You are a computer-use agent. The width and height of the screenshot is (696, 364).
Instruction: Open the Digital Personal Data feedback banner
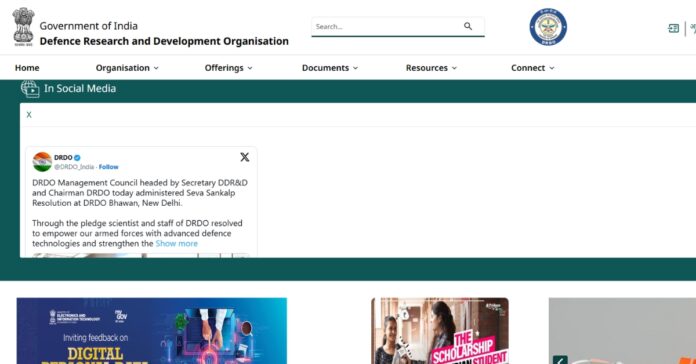[x=152, y=331]
